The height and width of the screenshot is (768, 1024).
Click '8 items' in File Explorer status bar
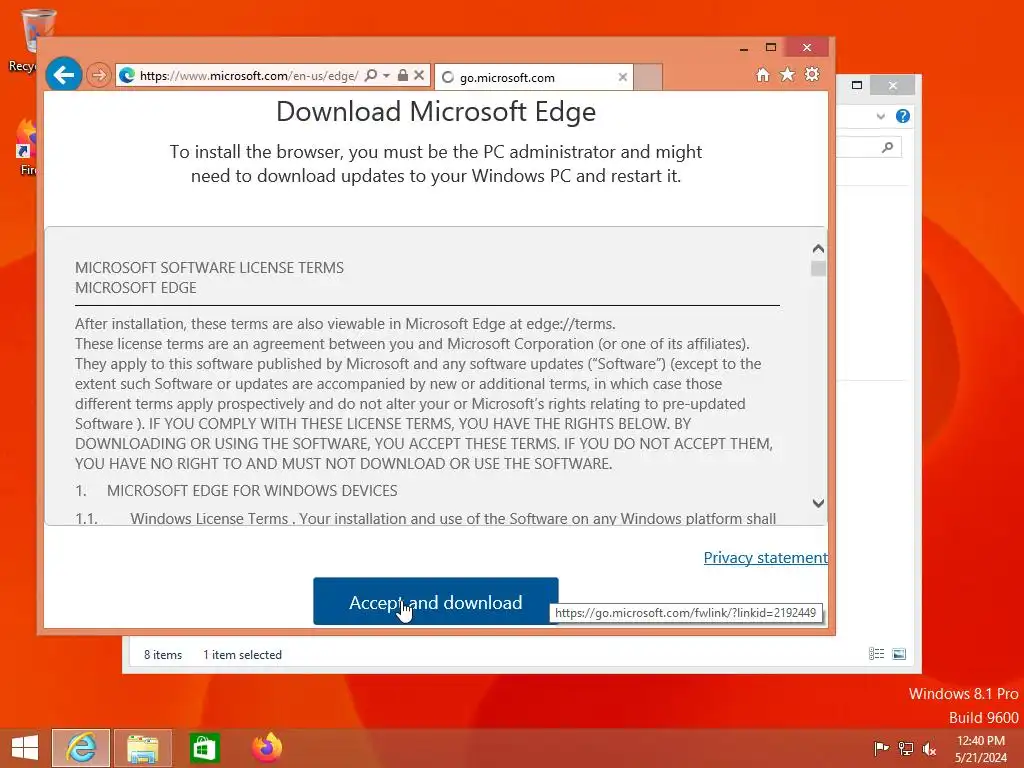click(x=163, y=654)
